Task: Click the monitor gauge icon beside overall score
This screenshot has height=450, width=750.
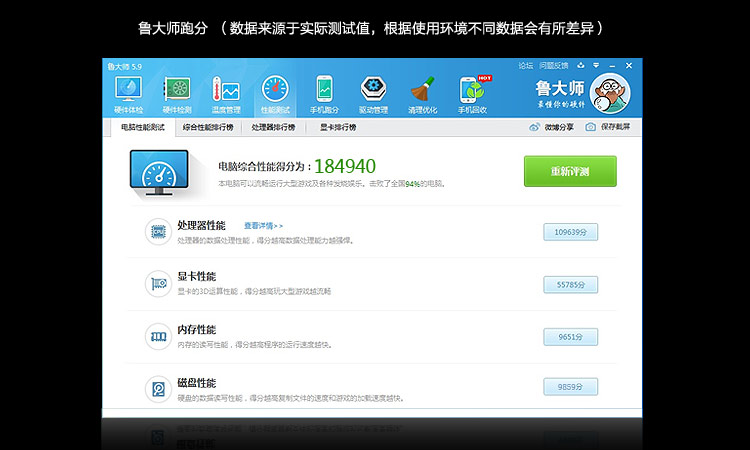Action: (160, 173)
